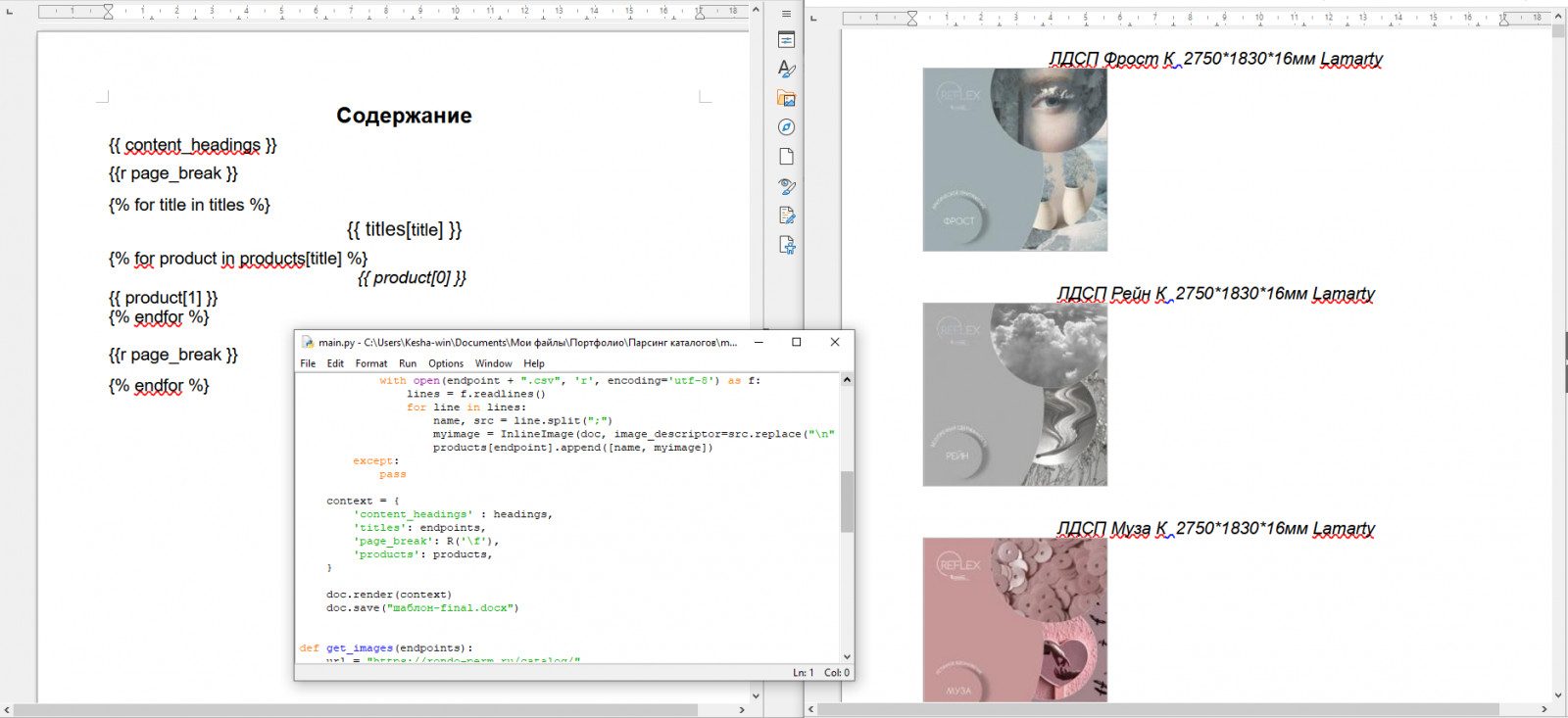This screenshot has height=718, width=1568.
Task: Open the Run menu in the main.py window
Action: (x=408, y=363)
